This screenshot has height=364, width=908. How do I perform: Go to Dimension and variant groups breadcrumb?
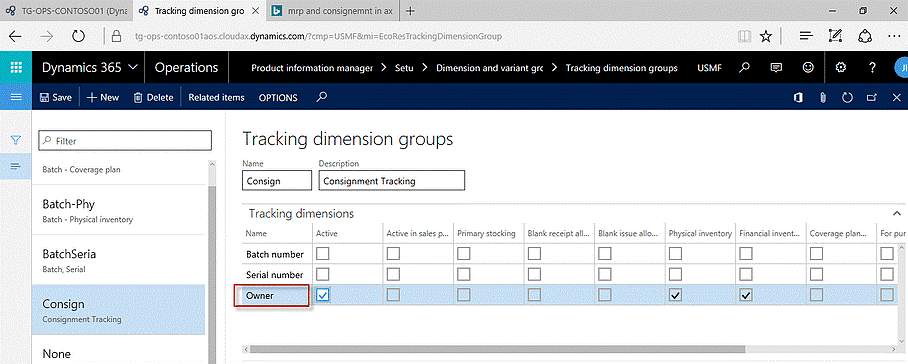(489, 68)
